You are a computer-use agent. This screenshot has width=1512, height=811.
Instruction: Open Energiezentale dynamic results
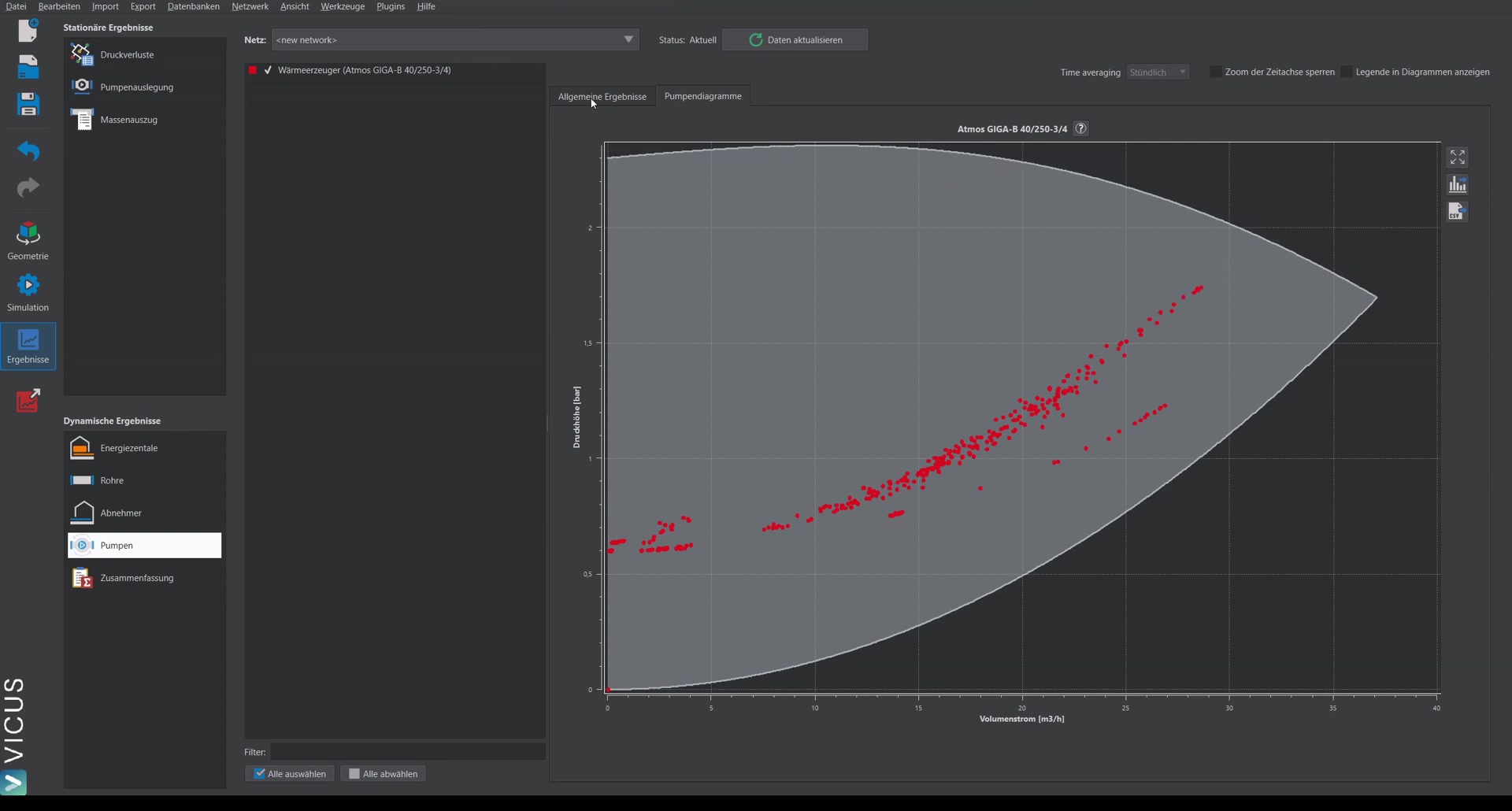pyautogui.click(x=145, y=448)
